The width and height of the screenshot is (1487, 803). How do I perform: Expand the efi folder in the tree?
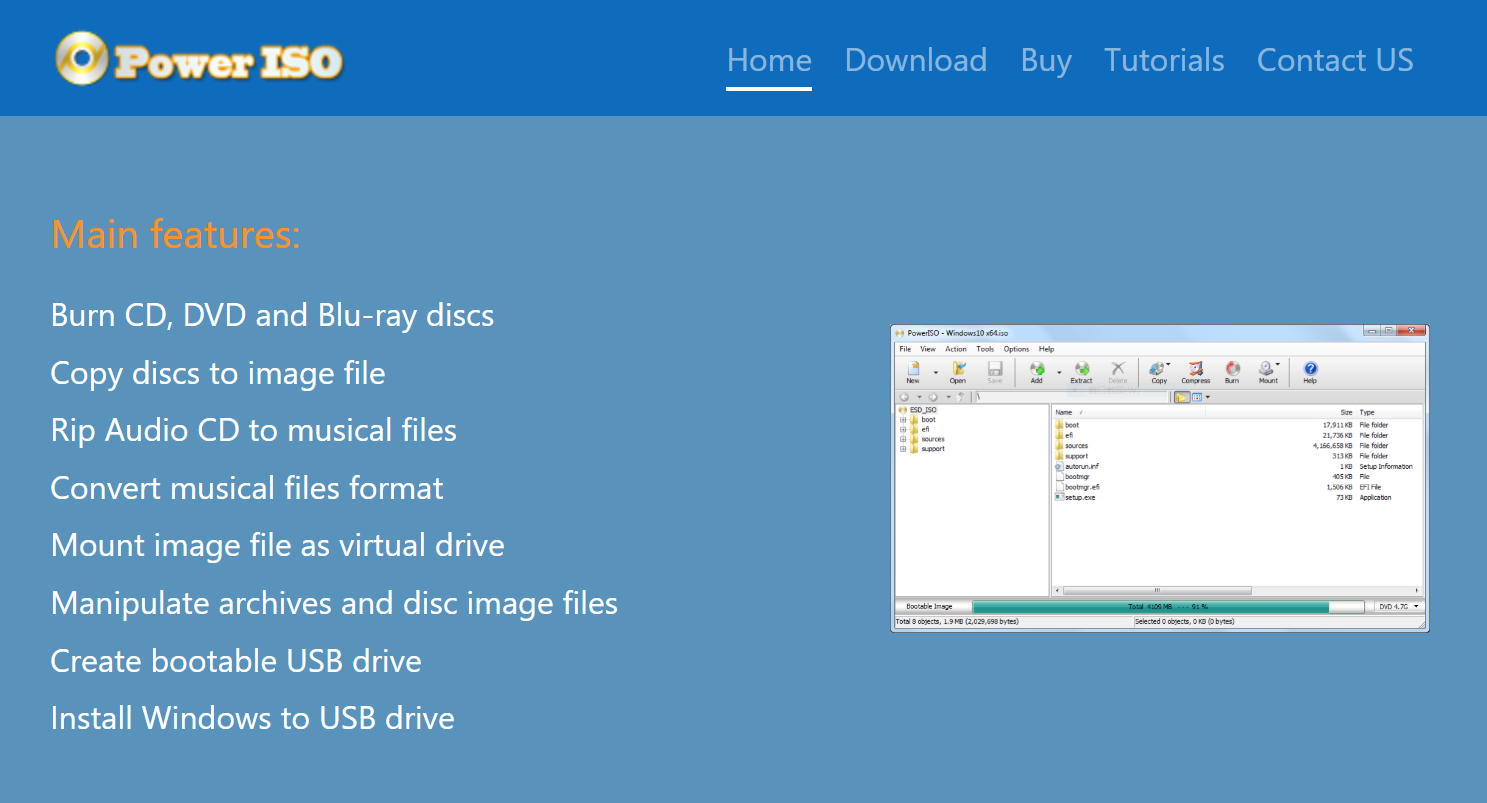903,429
